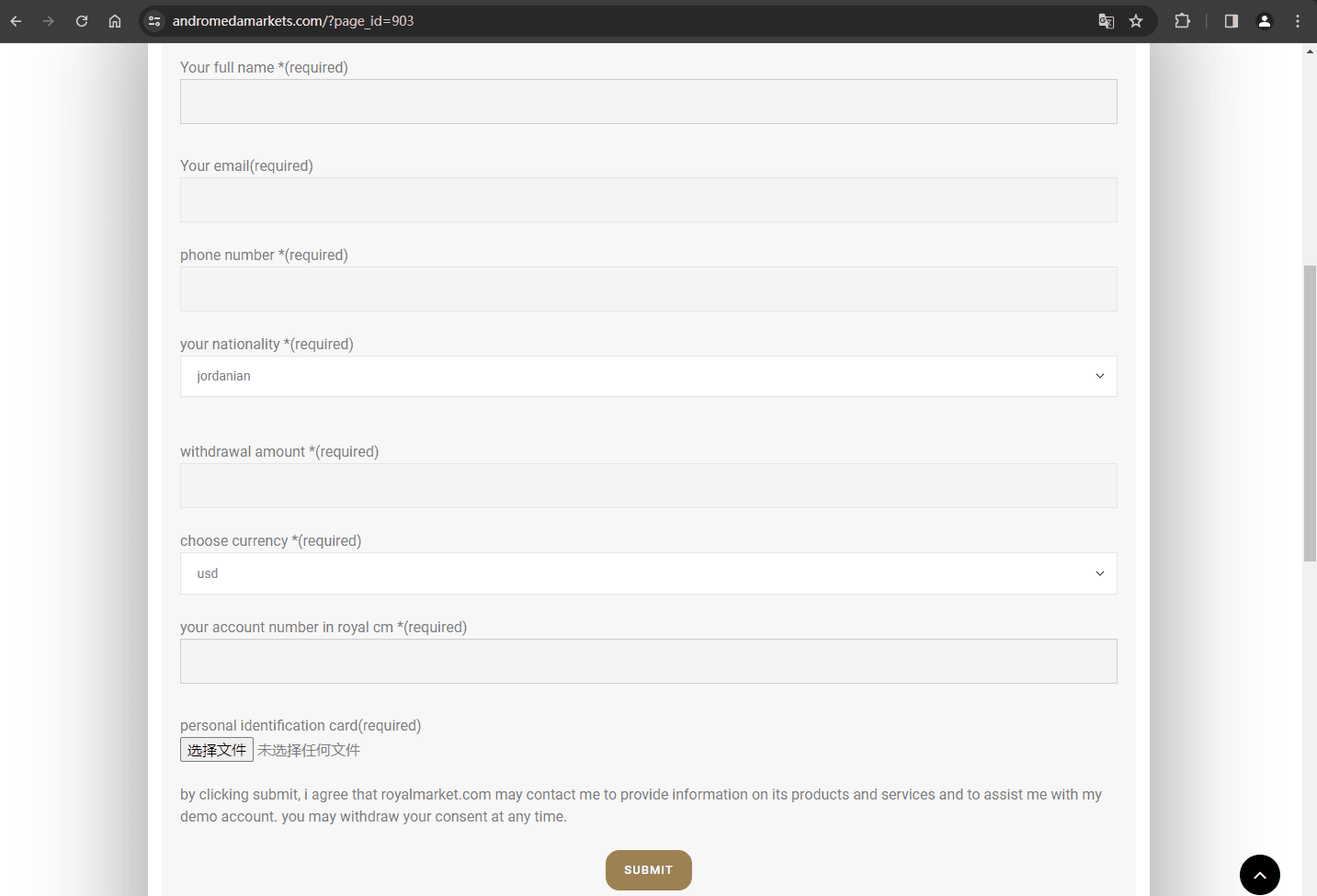Click the 'choose currency *(required)' label
The image size is (1317, 896).
click(x=271, y=541)
